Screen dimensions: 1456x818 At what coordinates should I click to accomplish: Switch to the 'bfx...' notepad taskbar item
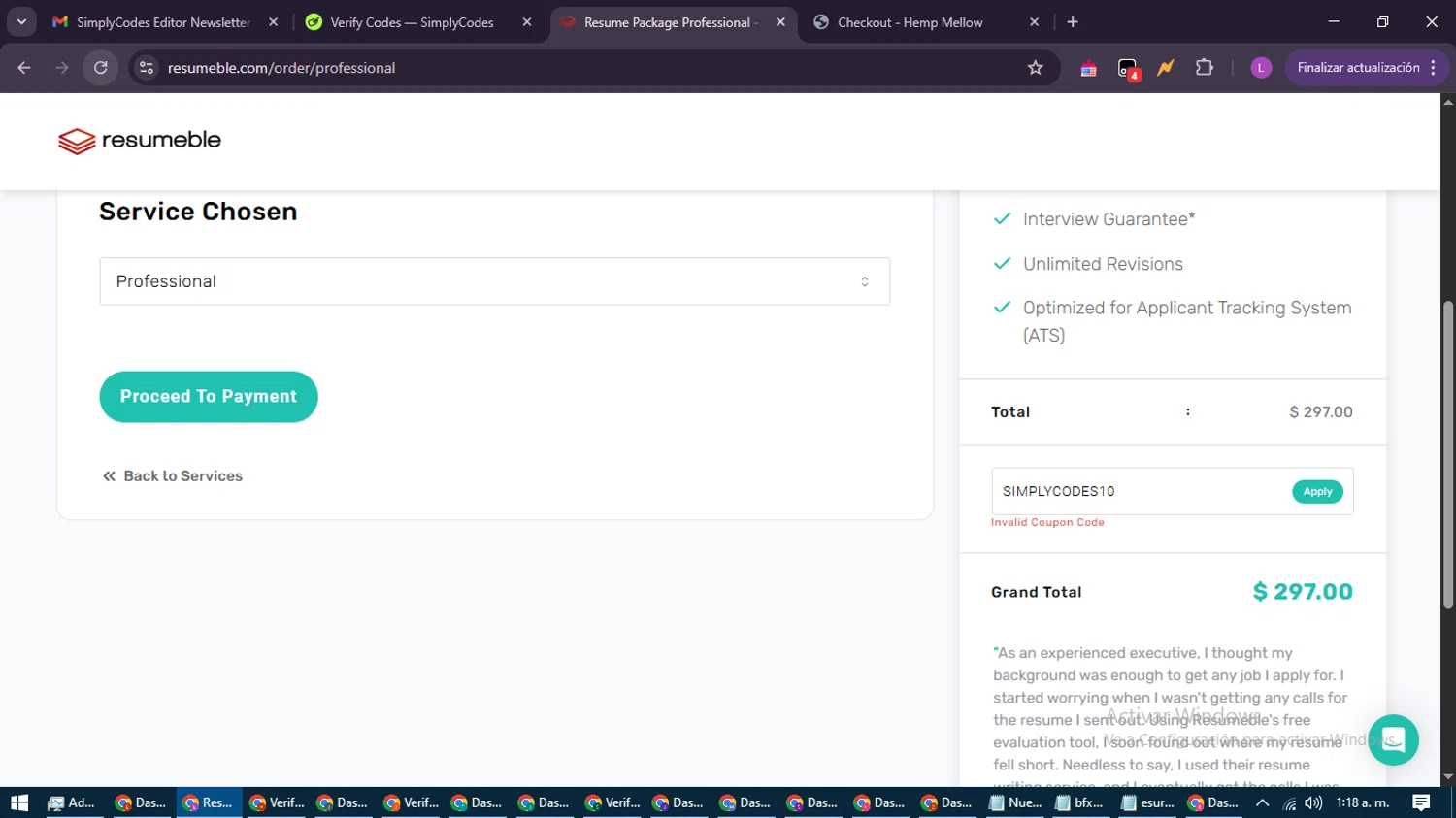click(1080, 802)
